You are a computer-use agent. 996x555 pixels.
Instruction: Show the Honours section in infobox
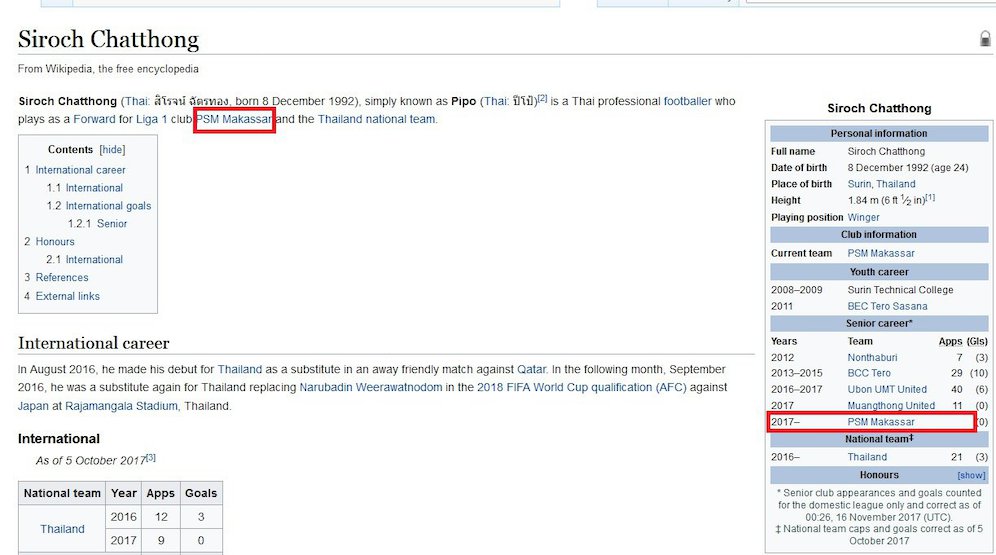[x=971, y=475]
